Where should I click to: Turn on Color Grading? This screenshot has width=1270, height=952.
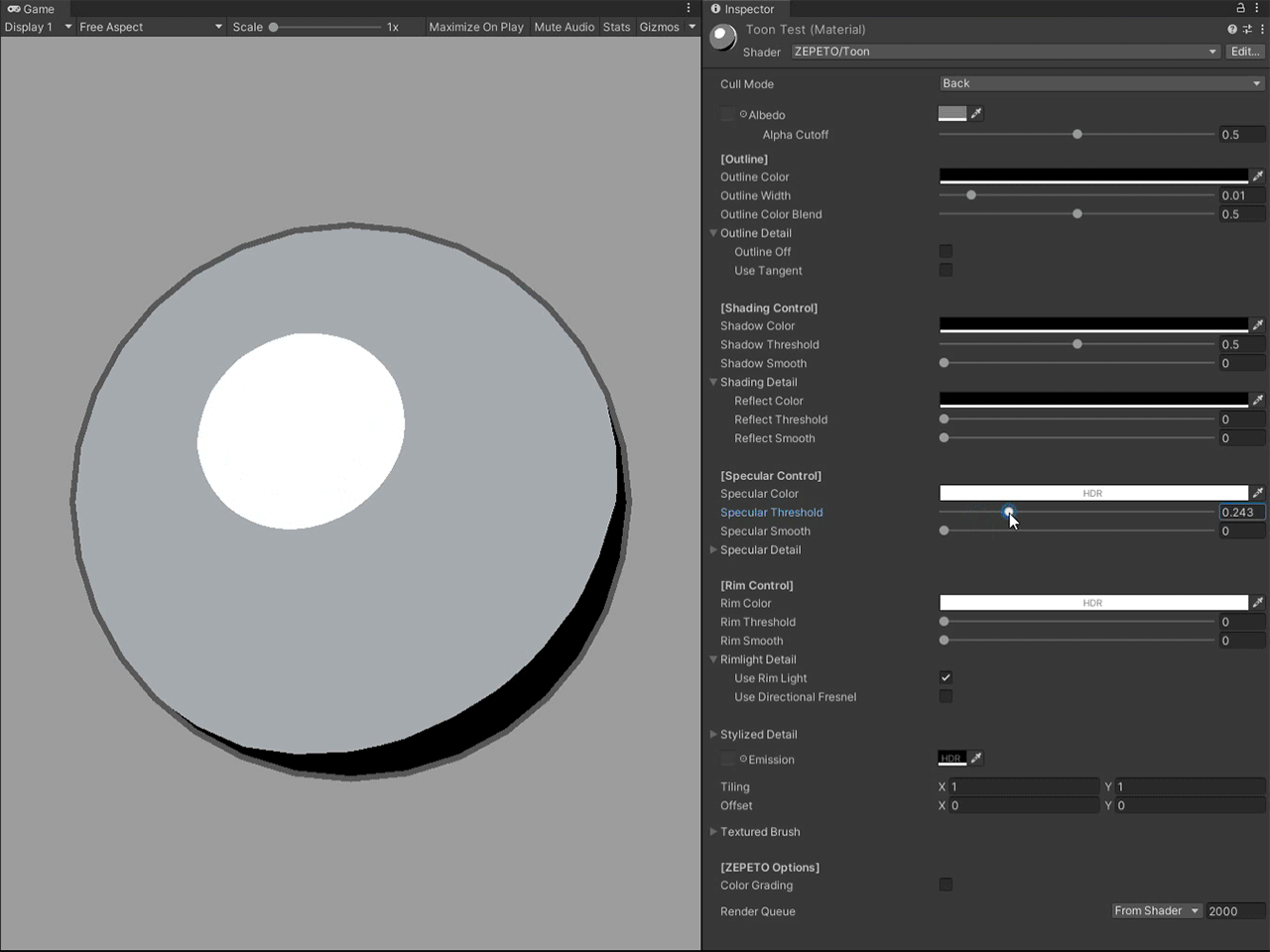click(946, 885)
